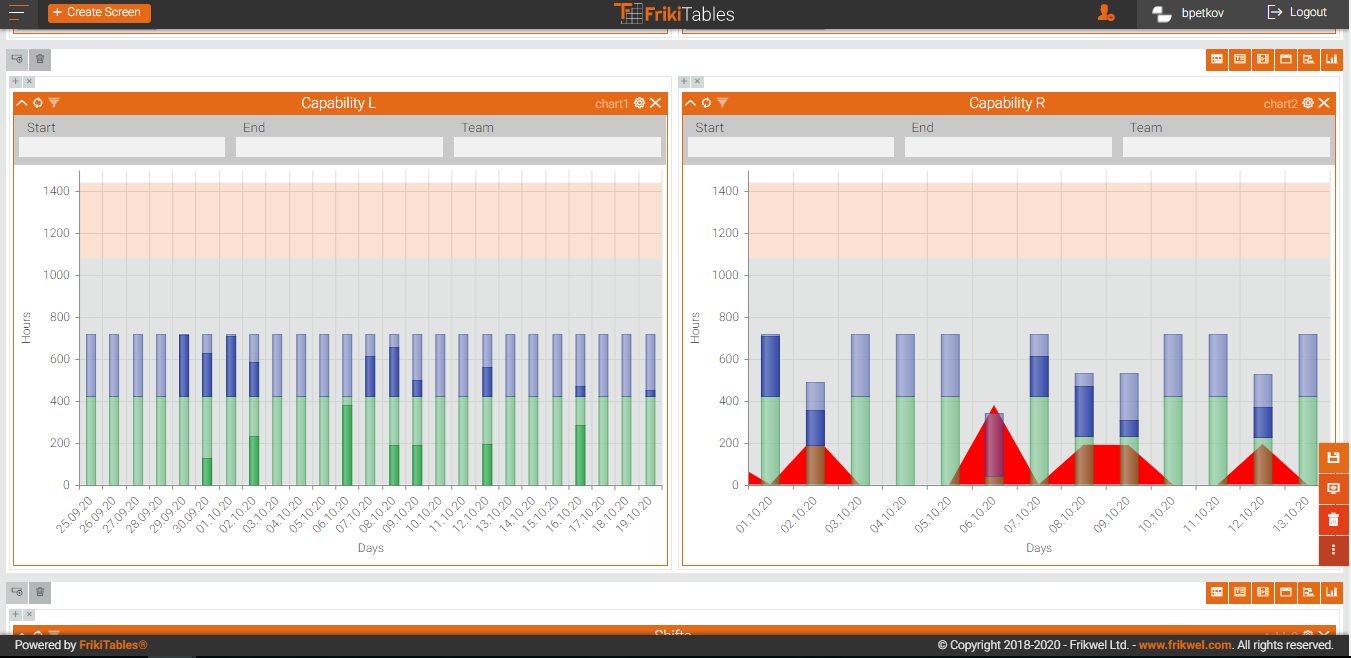Log out using the Logout link
Image resolution: width=1351 pixels, height=658 pixels.
(x=1297, y=13)
